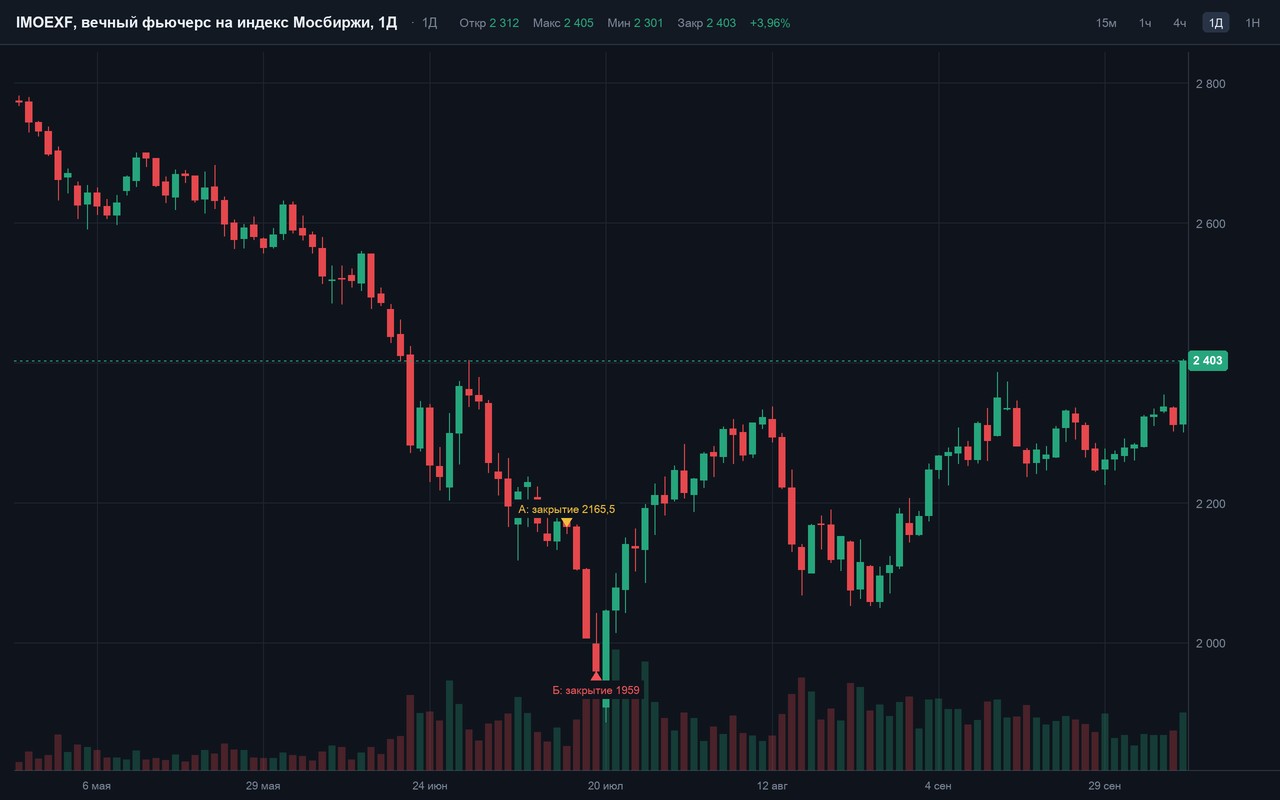
Task: Click the dotted current price line
Action: point(600,361)
